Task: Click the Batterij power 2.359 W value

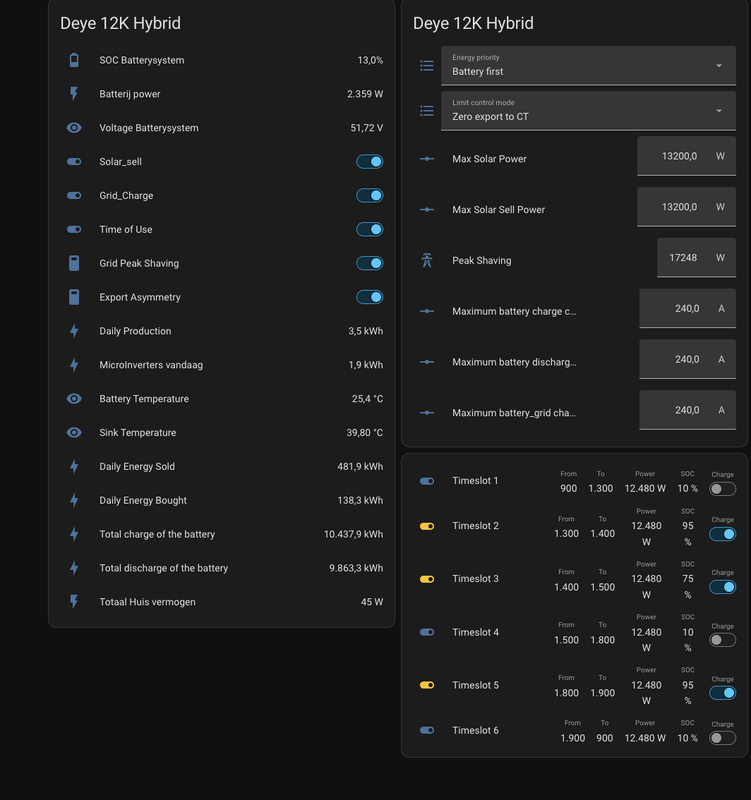Action: (365, 94)
